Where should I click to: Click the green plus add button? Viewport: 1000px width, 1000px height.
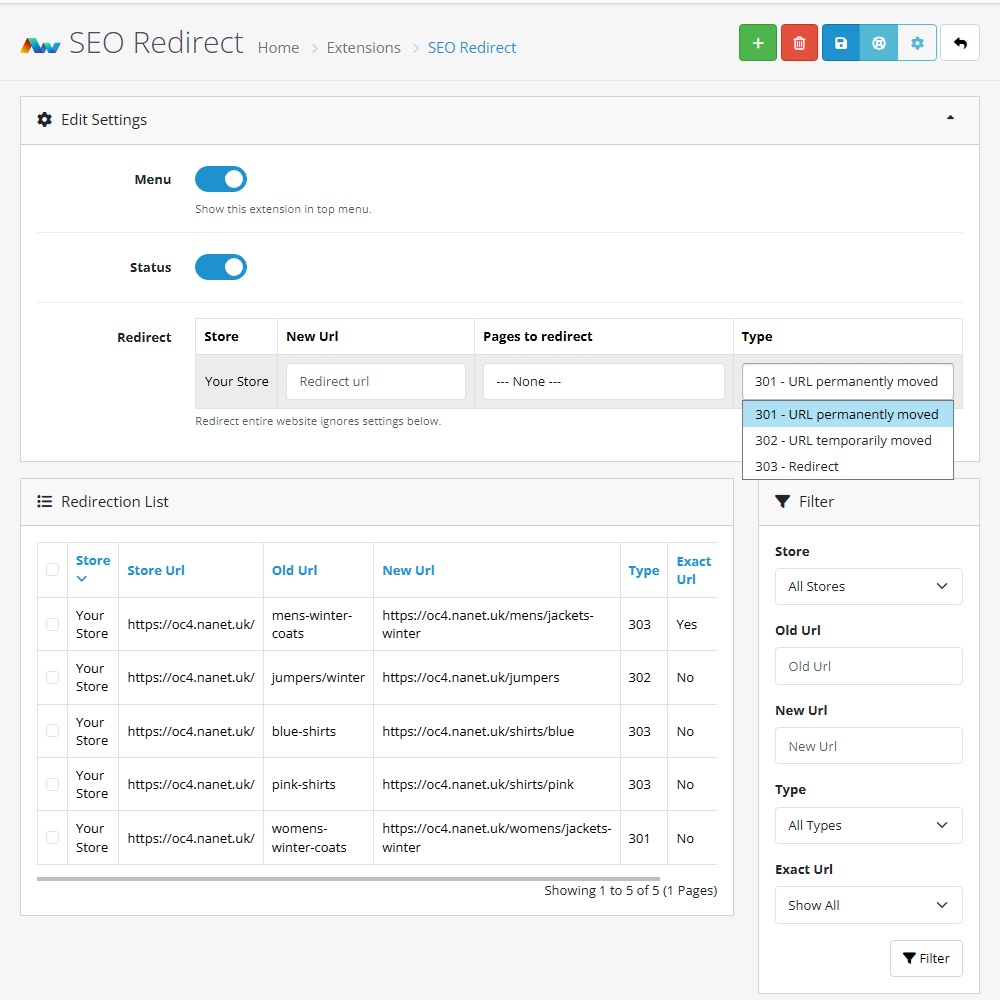[757, 43]
